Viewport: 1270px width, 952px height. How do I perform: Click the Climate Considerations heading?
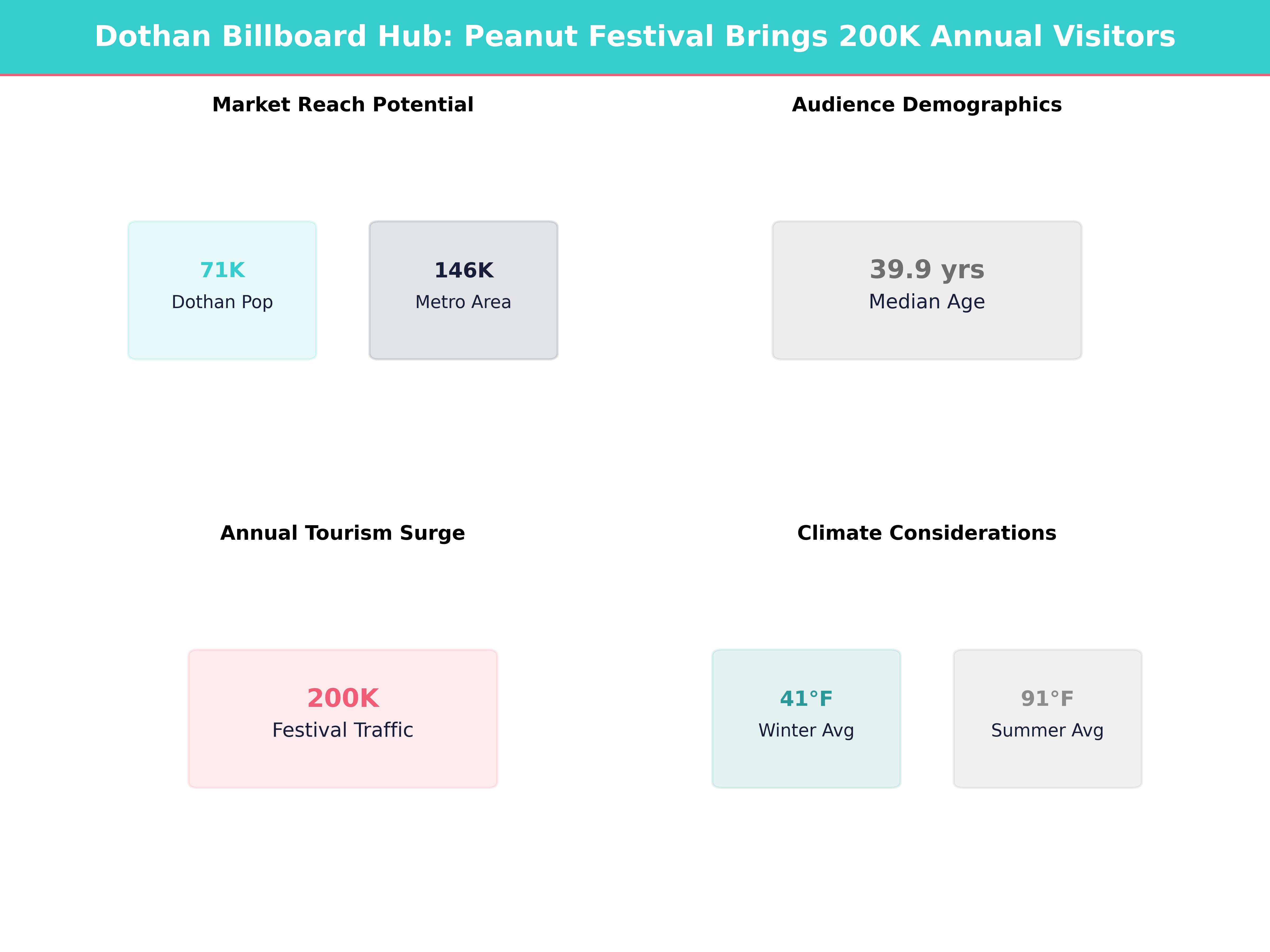point(927,533)
